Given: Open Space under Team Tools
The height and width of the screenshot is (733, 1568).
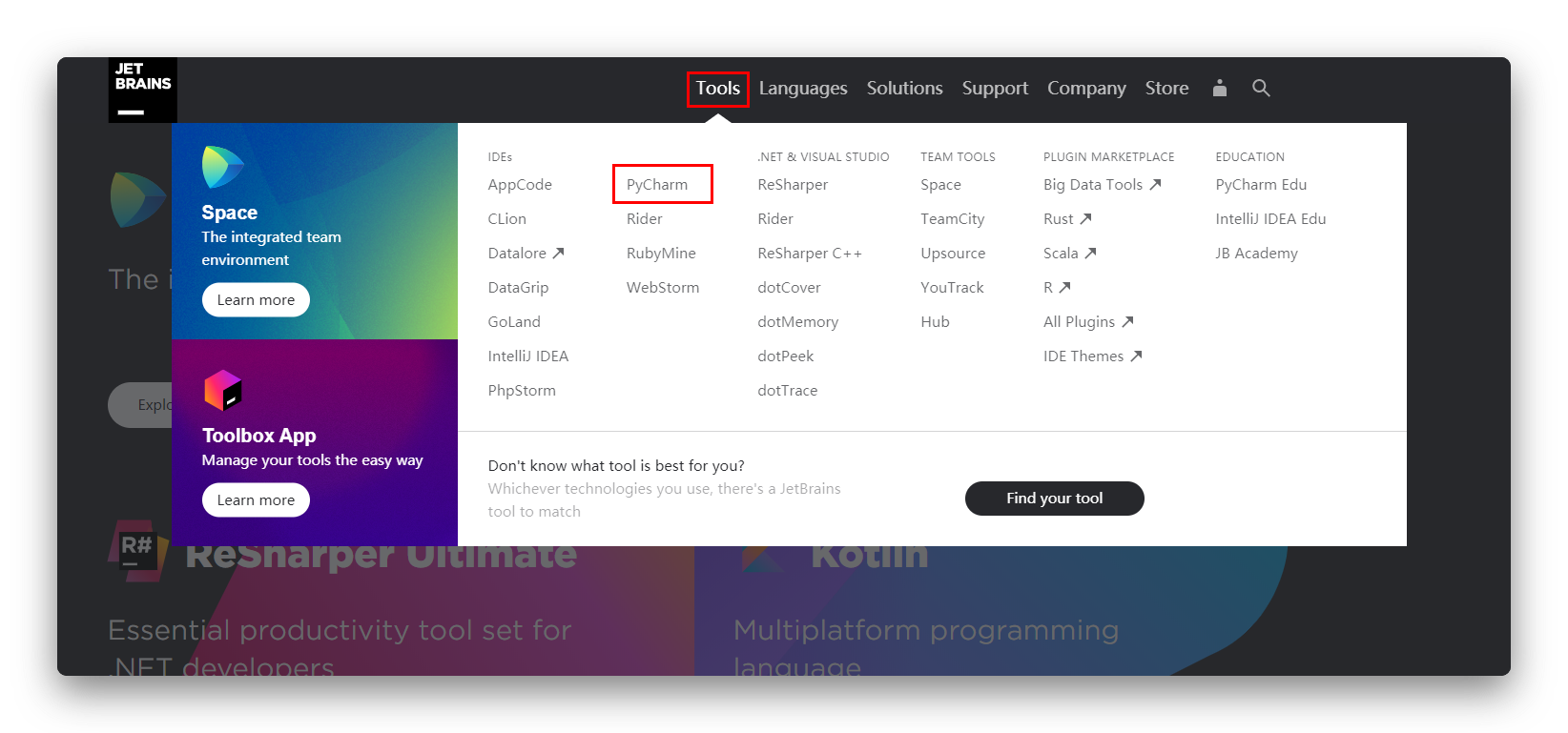Looking at the screenshot, I should [x=941, y=184].
